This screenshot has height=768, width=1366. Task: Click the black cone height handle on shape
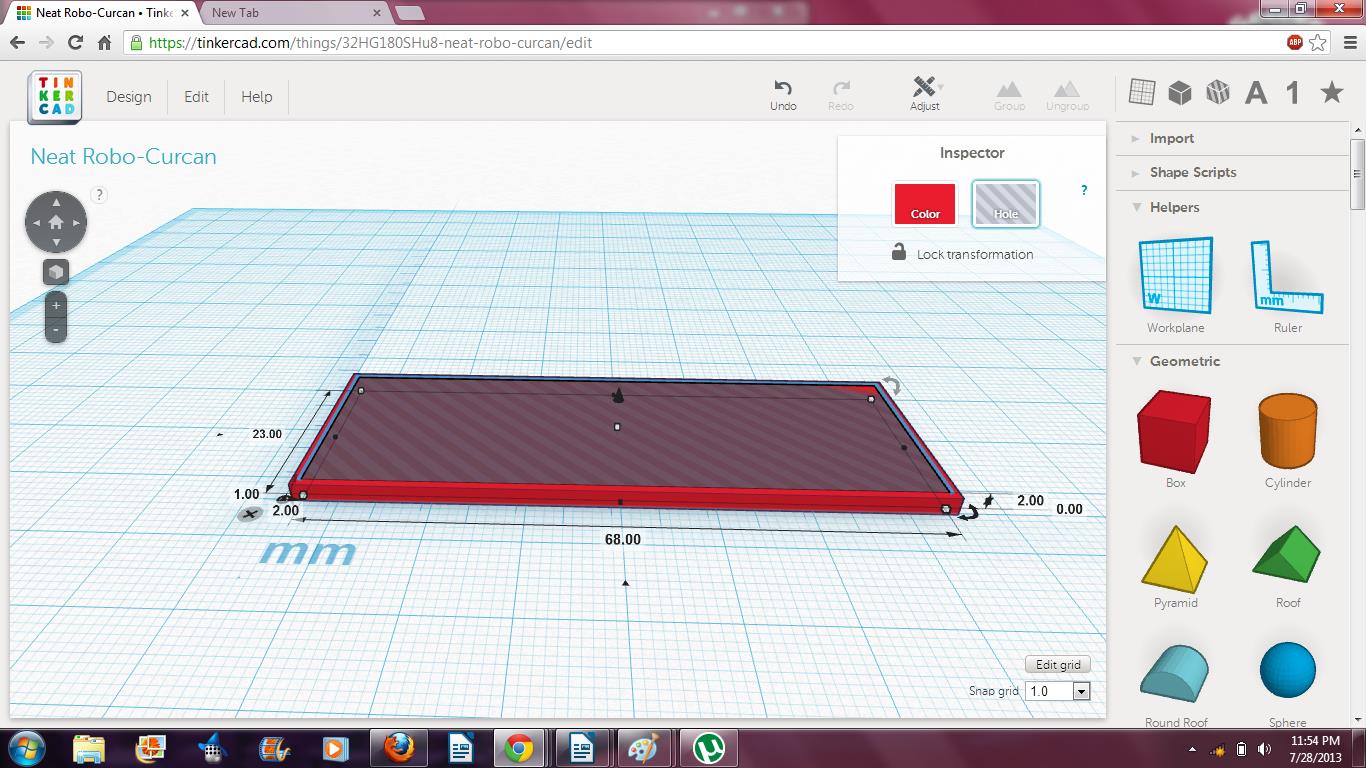pyautogui.click(x=618, y=395)
